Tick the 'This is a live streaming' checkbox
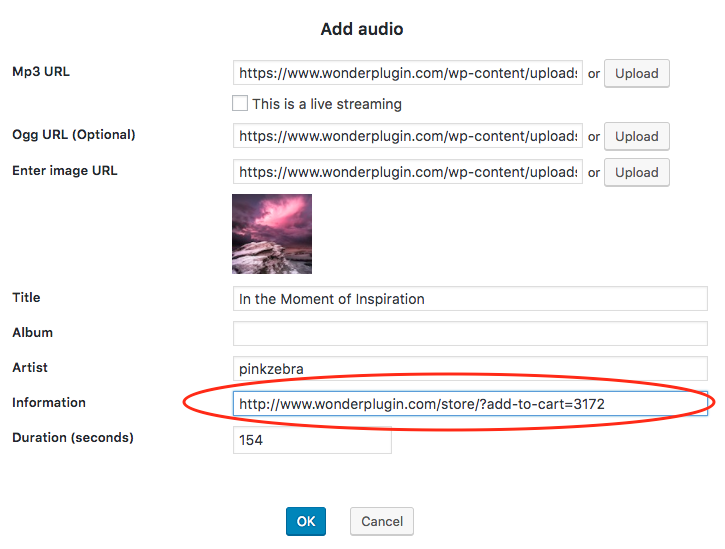This screenshot has width=725, height=549. (x=240, y=103)
